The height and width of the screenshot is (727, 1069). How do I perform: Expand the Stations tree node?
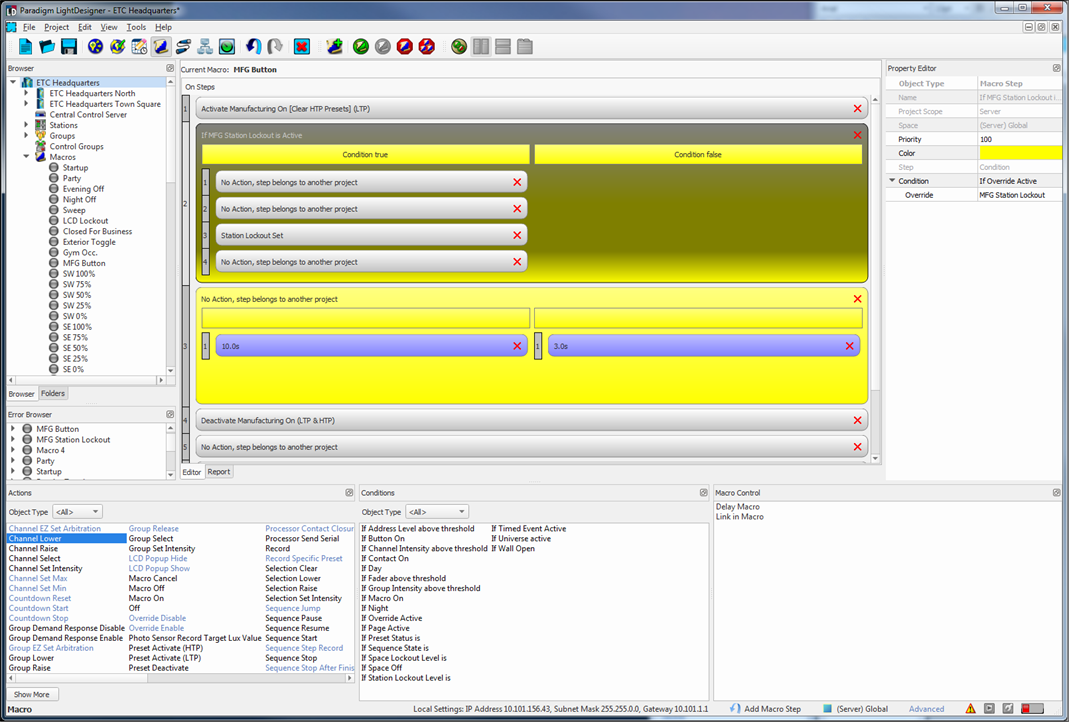click(26, 125)
